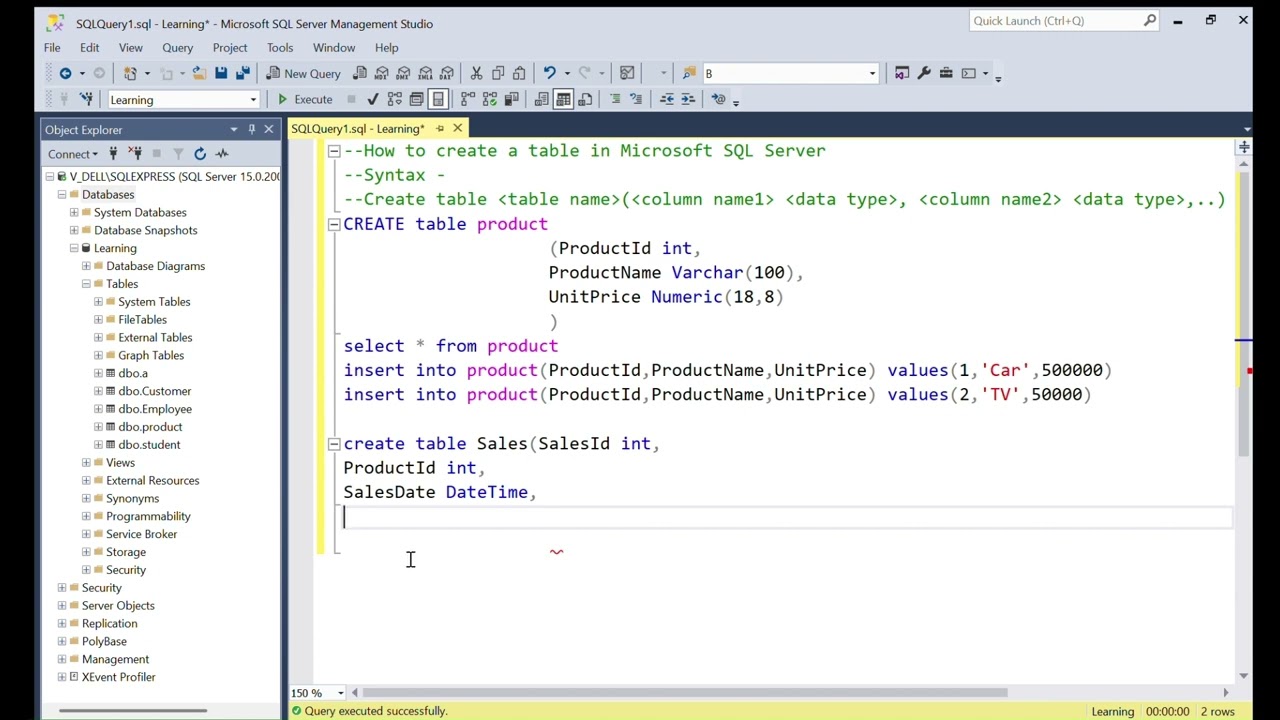The image size is (1280, 720).
Task: Select the dbo.student table
Action: point(149,445)
